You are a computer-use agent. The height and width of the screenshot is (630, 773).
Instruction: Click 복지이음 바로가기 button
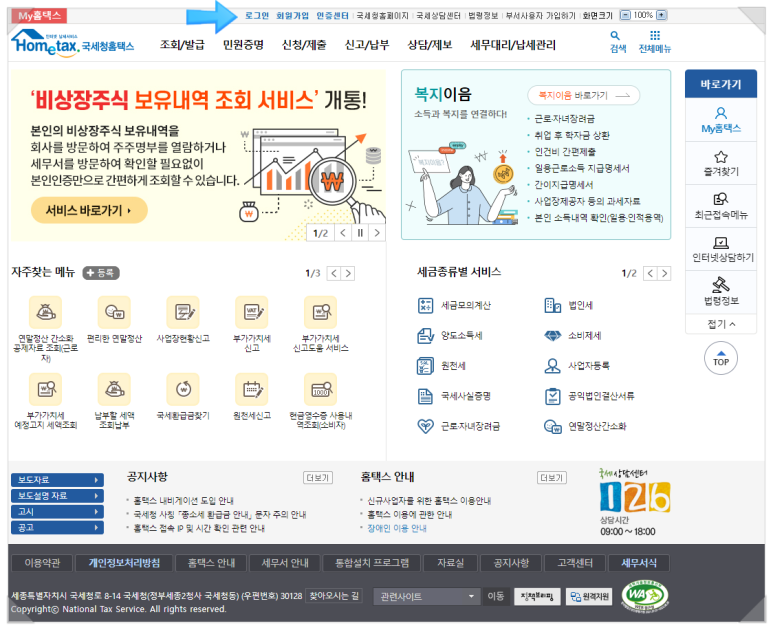click(584, 95)
